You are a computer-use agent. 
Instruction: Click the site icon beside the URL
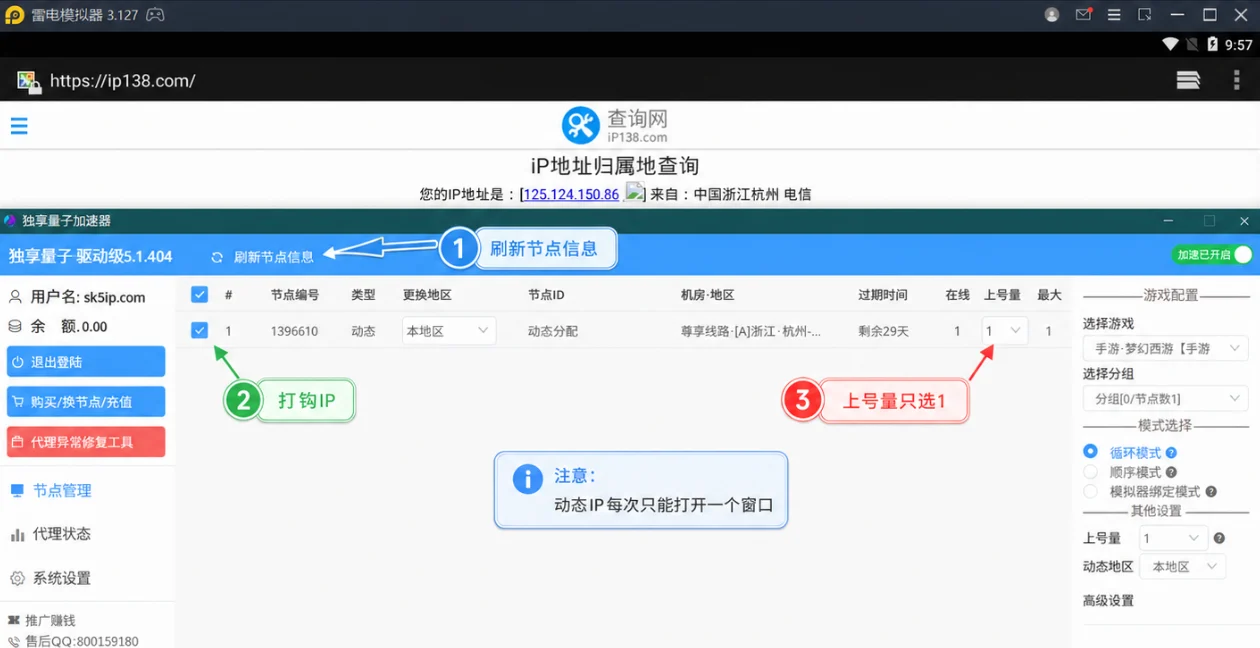(28, 82)
